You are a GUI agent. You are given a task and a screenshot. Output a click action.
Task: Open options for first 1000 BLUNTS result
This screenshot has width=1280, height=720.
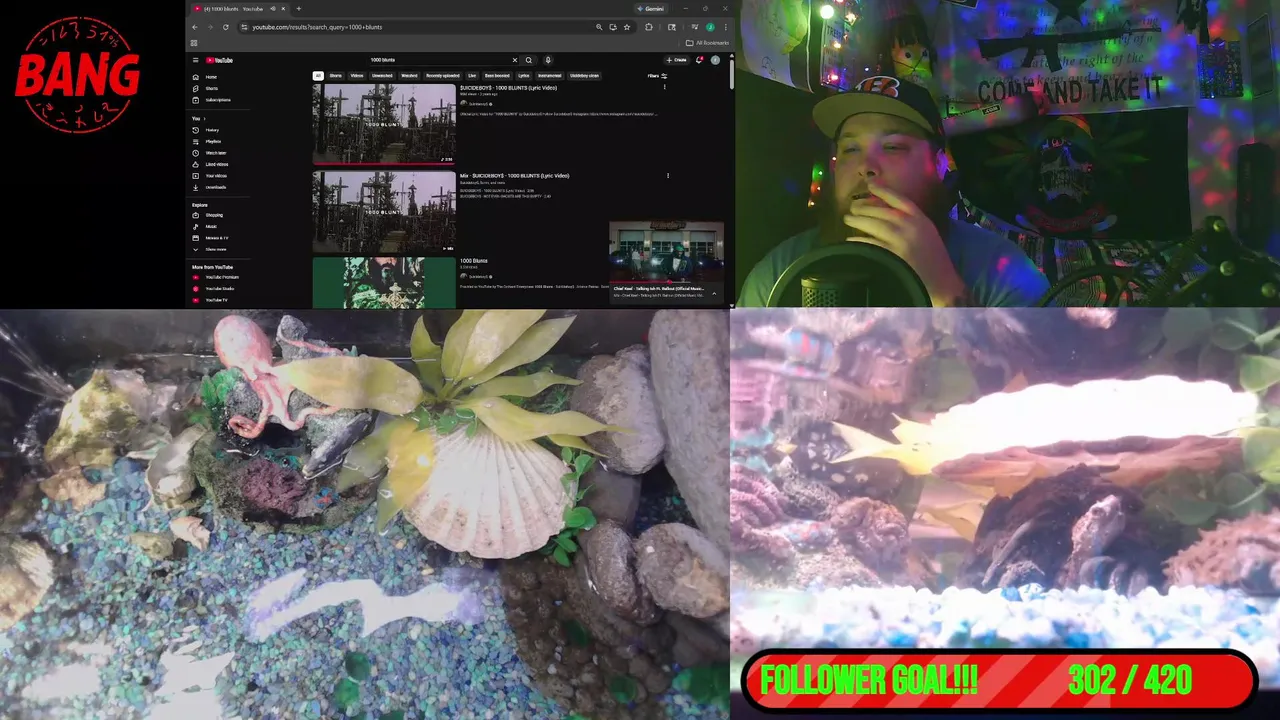click(x=665, y=88)
